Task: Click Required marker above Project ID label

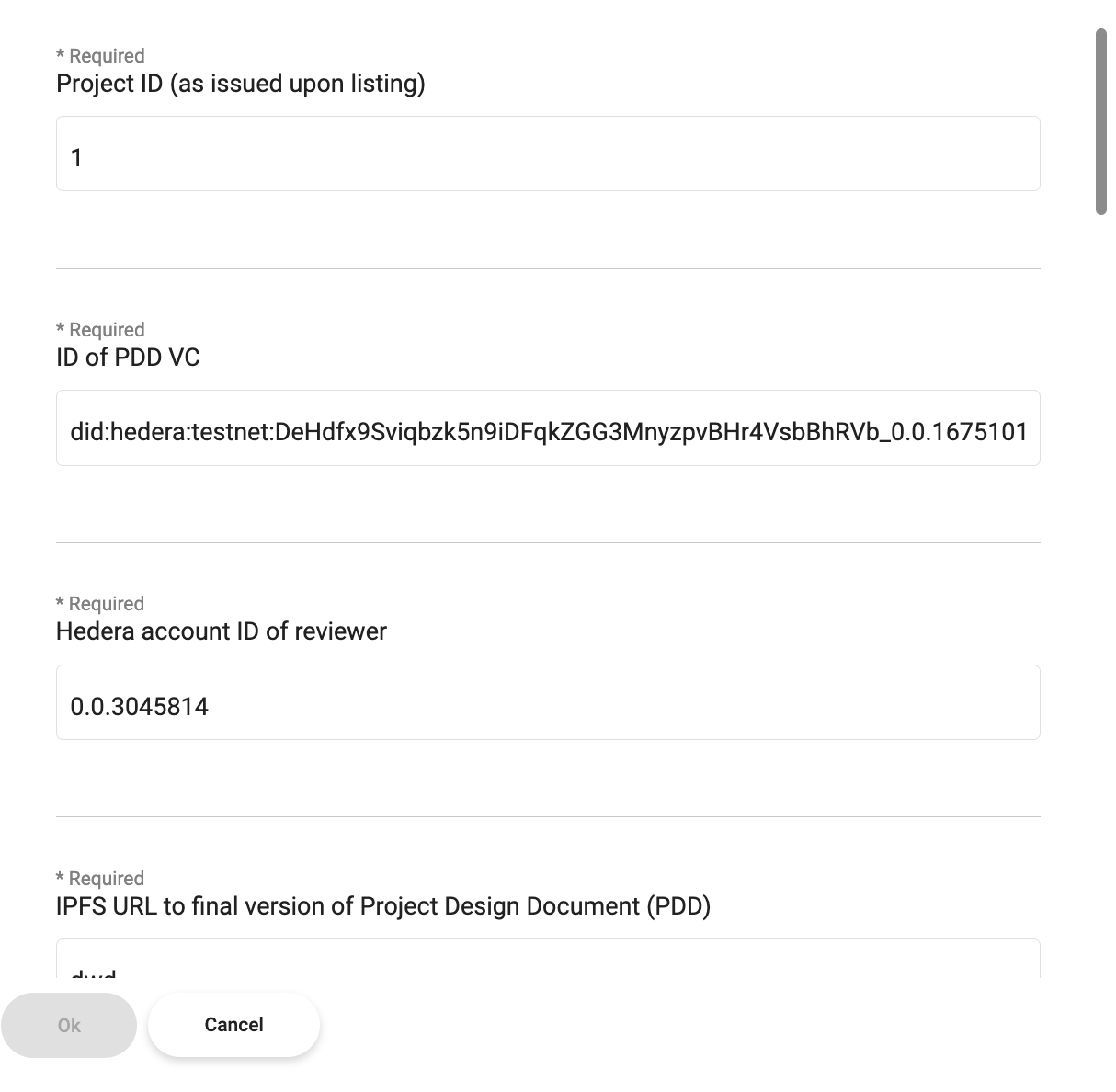Action: coord(100,56)
